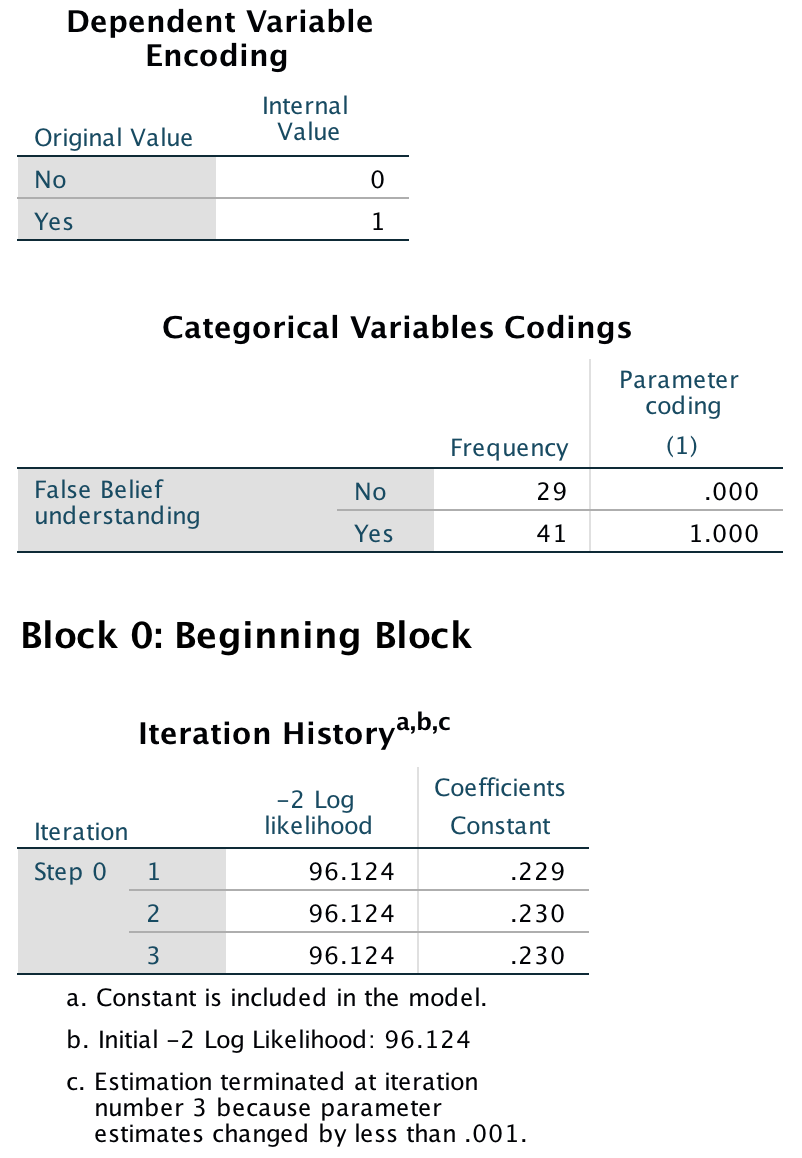Click footnote b on Initial -2 Log Likelihood
Screen dimensions: 802x1158
(x=268, y=1040)
